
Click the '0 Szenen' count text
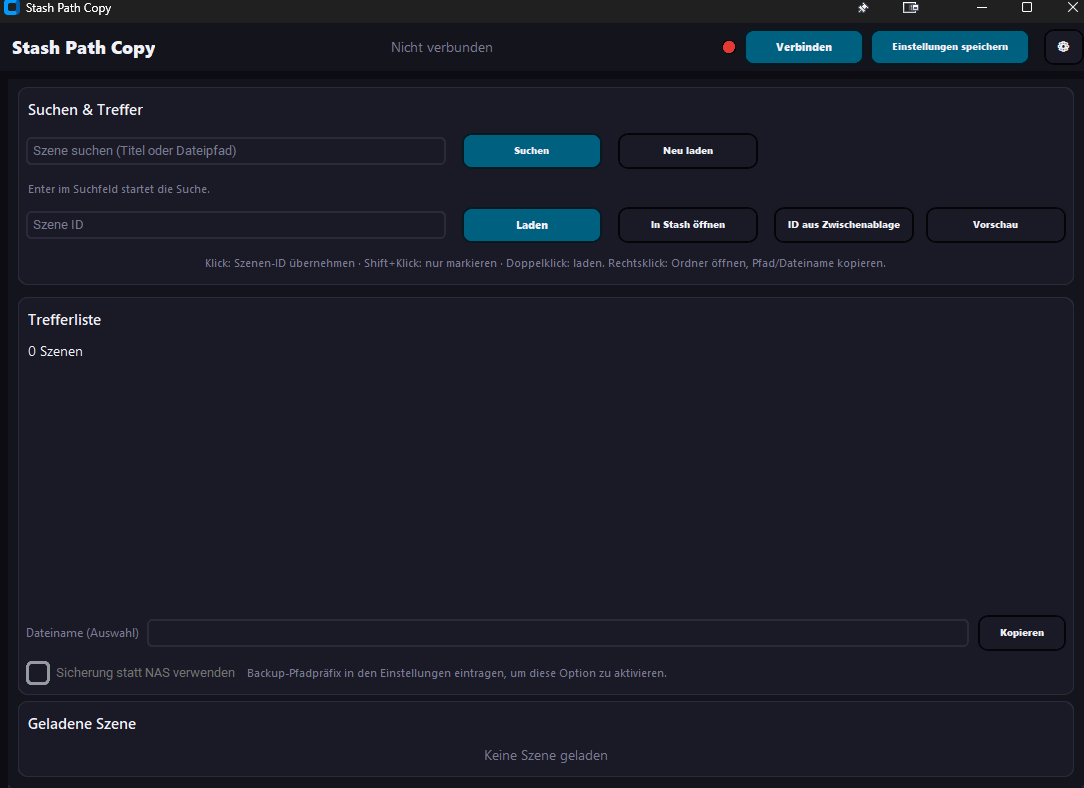(x=55, y=351)
